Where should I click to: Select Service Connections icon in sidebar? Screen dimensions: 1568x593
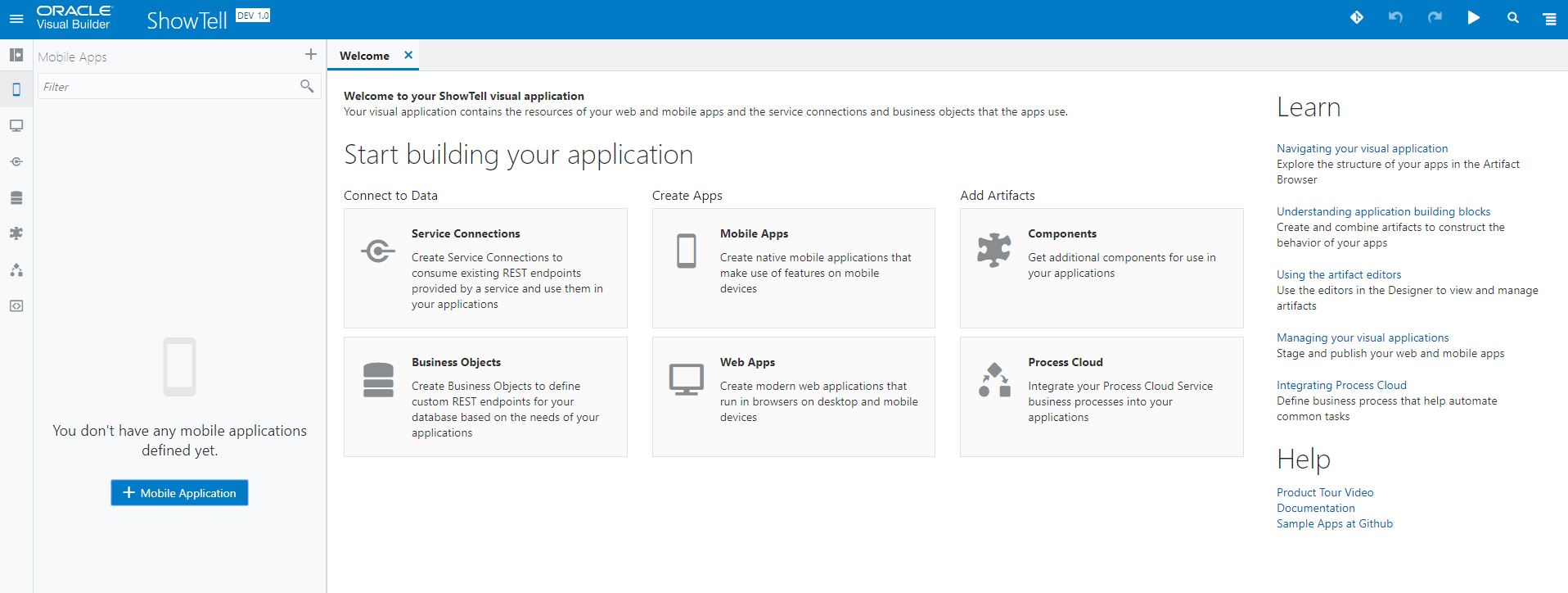point(16,161)
